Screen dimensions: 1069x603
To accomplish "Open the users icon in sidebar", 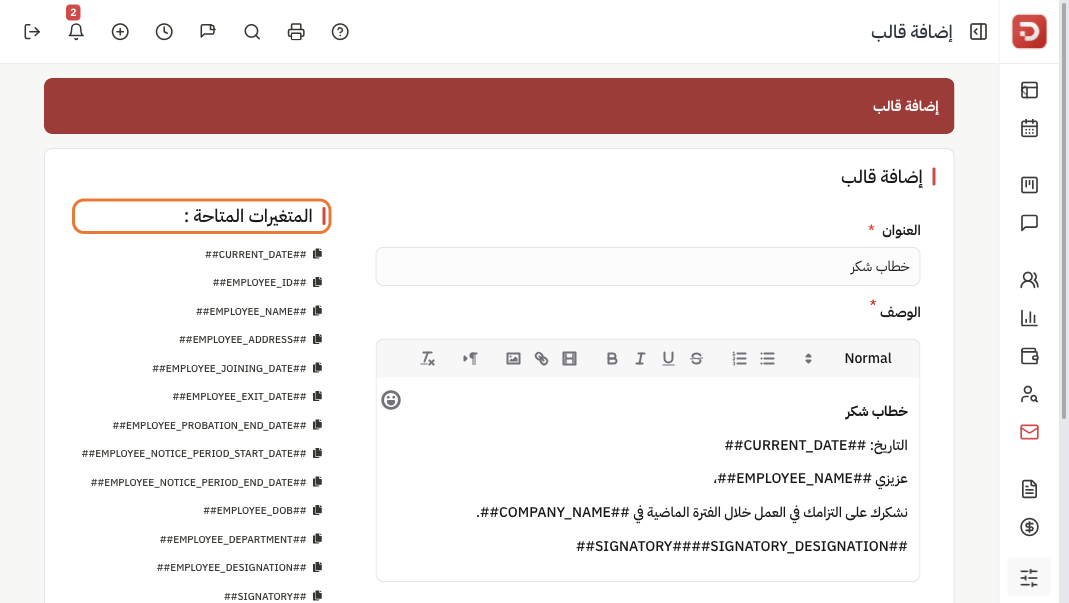I will pos(1029,280).
